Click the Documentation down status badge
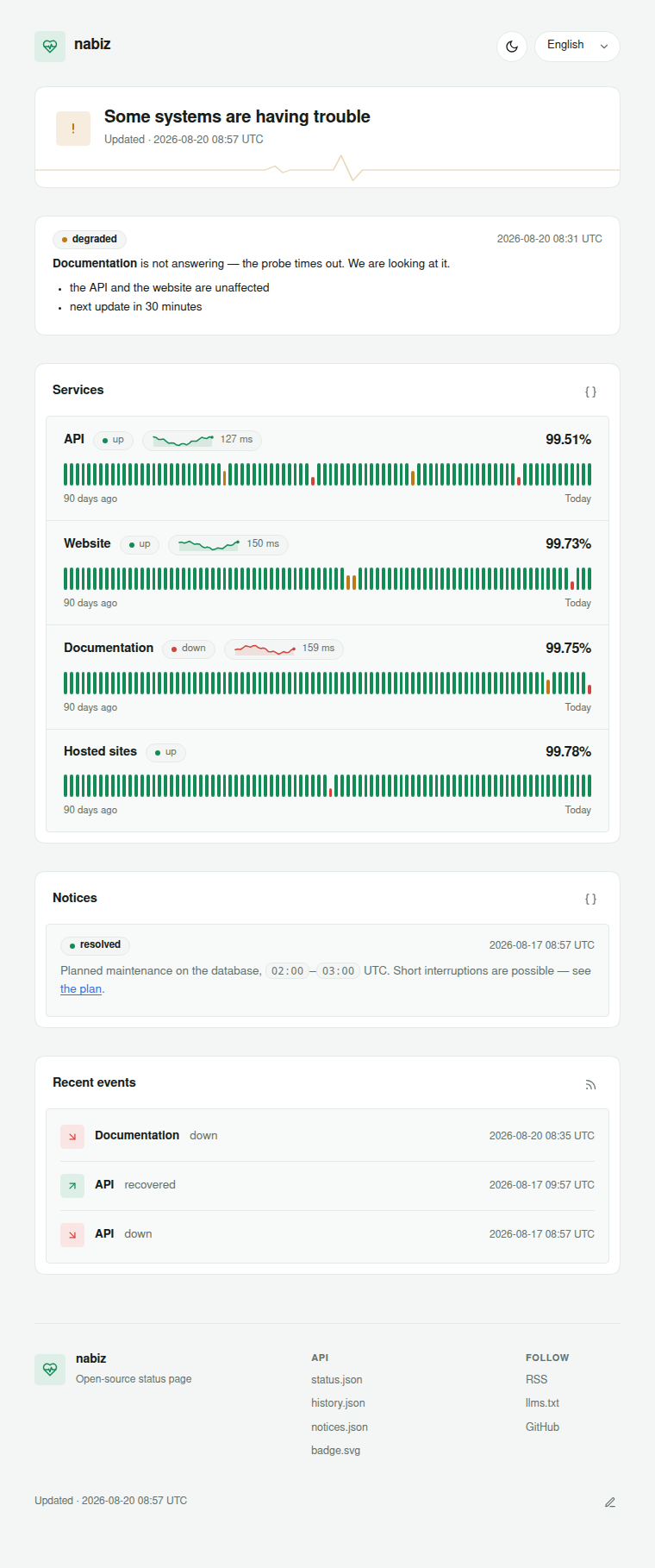Image resolution: width=655 pixels, height=1568 pixels. 189,649
